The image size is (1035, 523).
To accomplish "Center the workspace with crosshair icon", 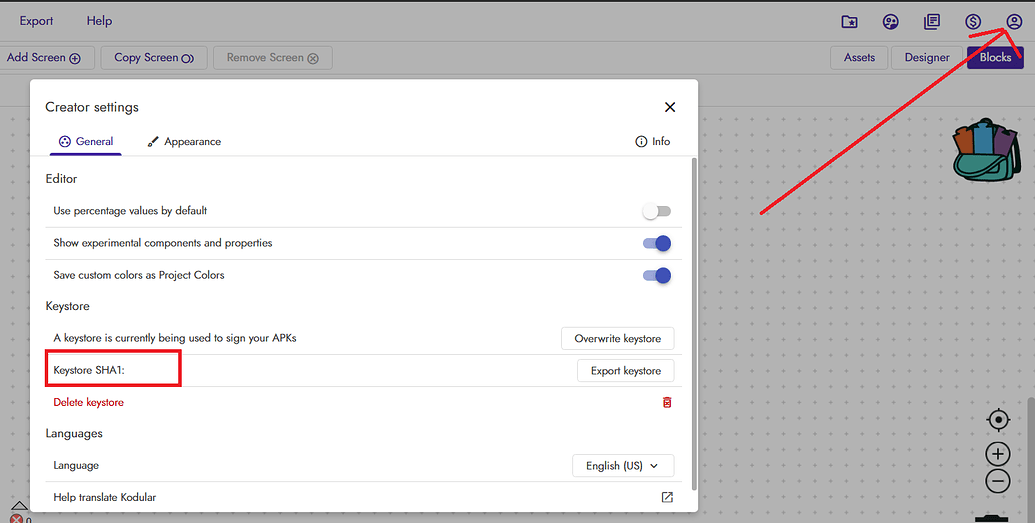I will [998, 420].
